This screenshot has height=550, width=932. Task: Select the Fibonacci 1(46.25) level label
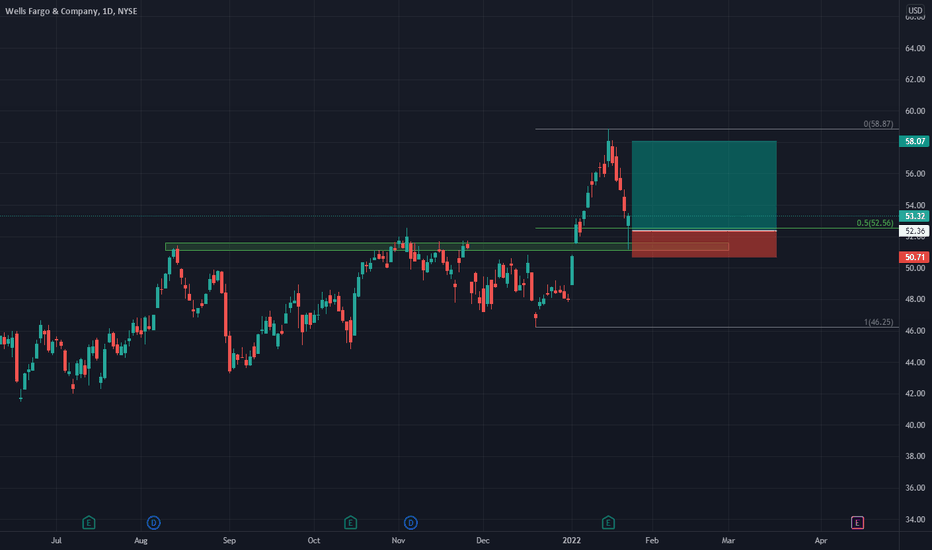[878, 322]
